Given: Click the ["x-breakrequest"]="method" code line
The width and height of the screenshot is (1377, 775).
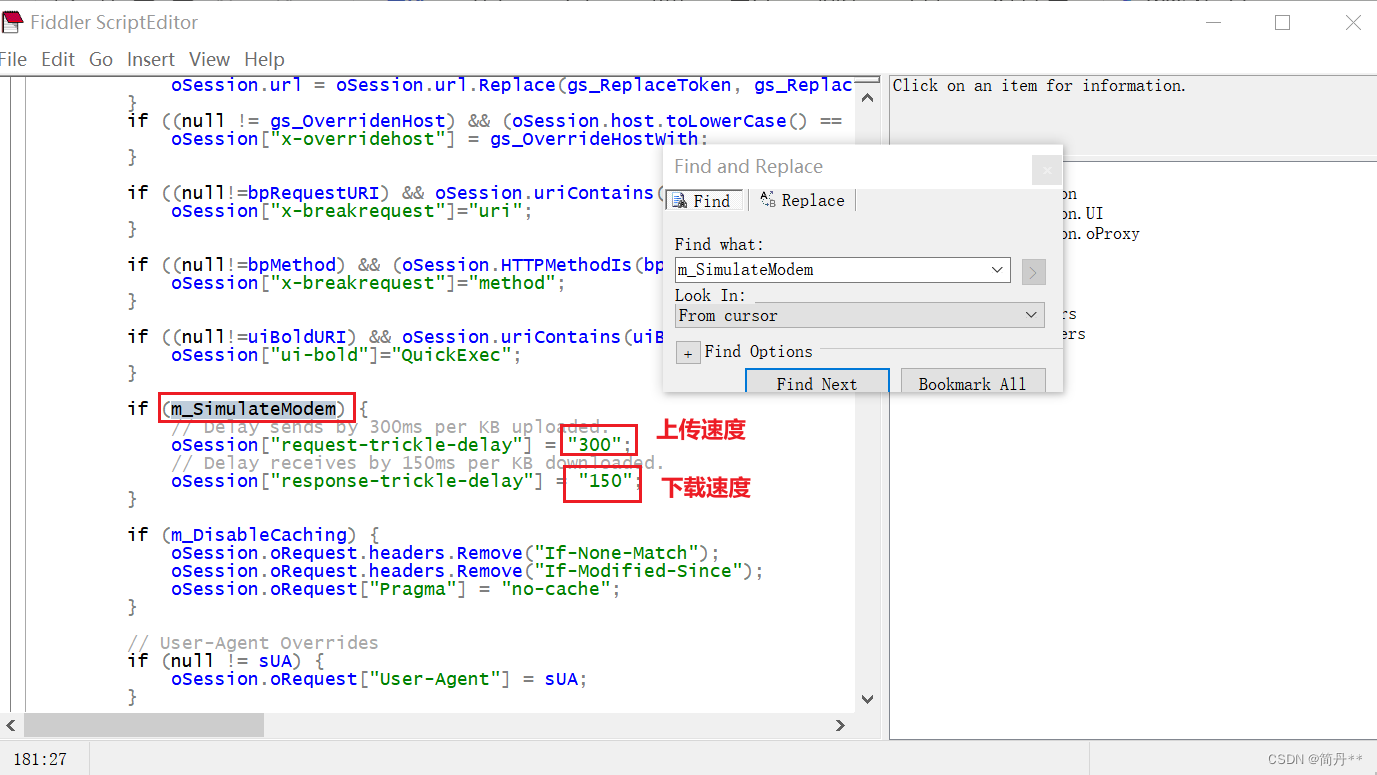Looking at the screenshot, I should point(368,283).
